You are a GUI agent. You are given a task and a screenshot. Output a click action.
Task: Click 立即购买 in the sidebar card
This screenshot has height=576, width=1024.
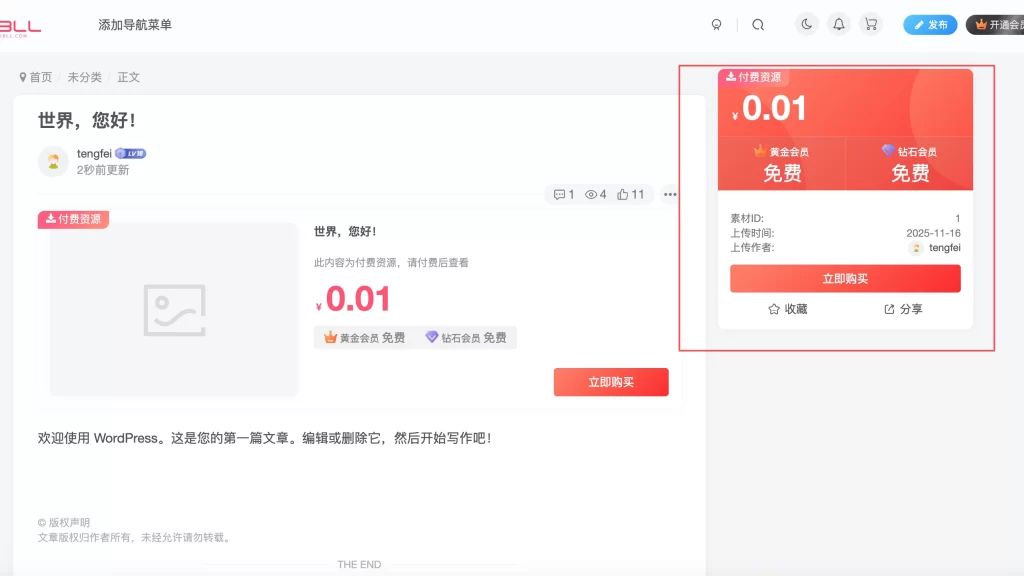coord(846,279)
